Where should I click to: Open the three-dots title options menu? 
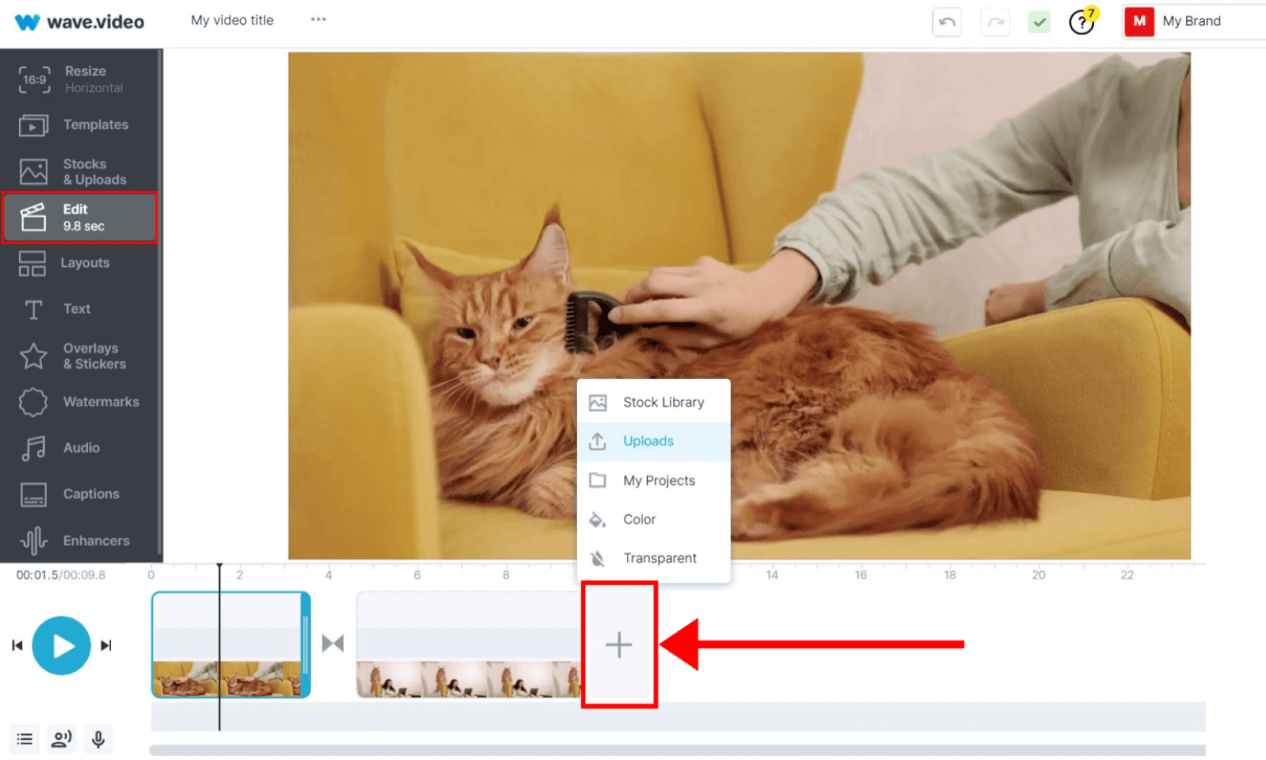click(x=318, y=20)
